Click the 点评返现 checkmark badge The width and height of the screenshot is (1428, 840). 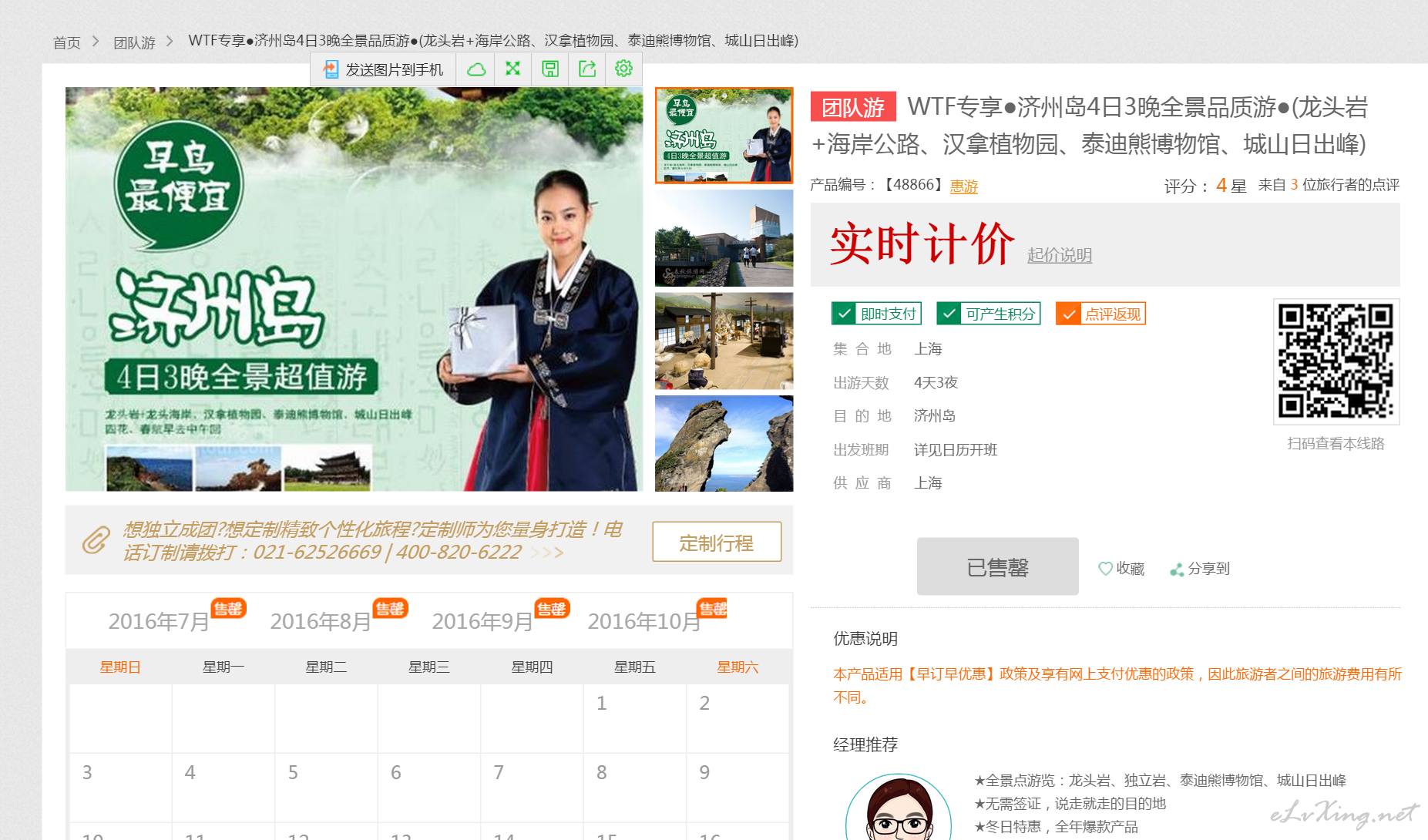(x=1100, y=314)
